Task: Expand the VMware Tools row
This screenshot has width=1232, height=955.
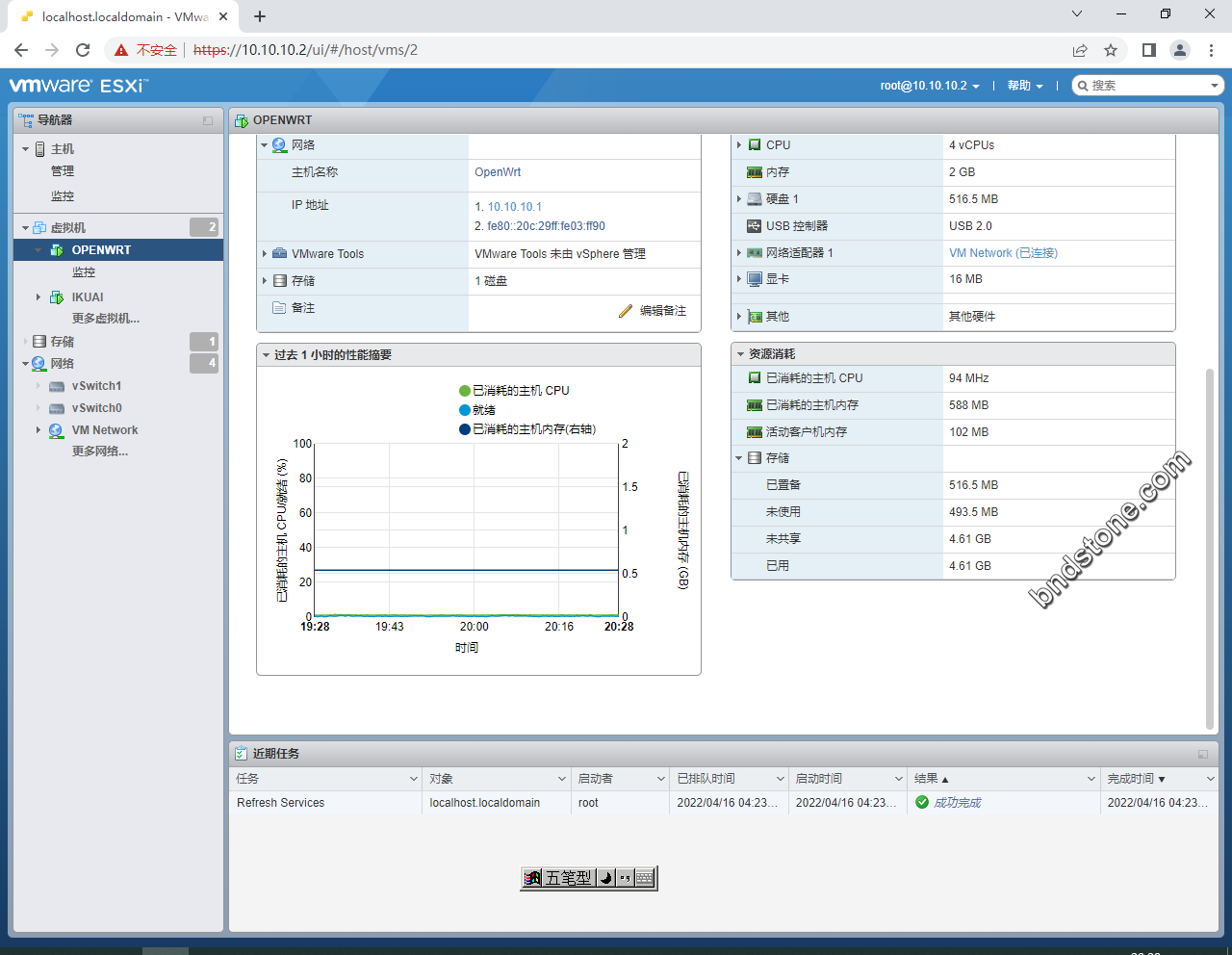Action: click(265, 254)
